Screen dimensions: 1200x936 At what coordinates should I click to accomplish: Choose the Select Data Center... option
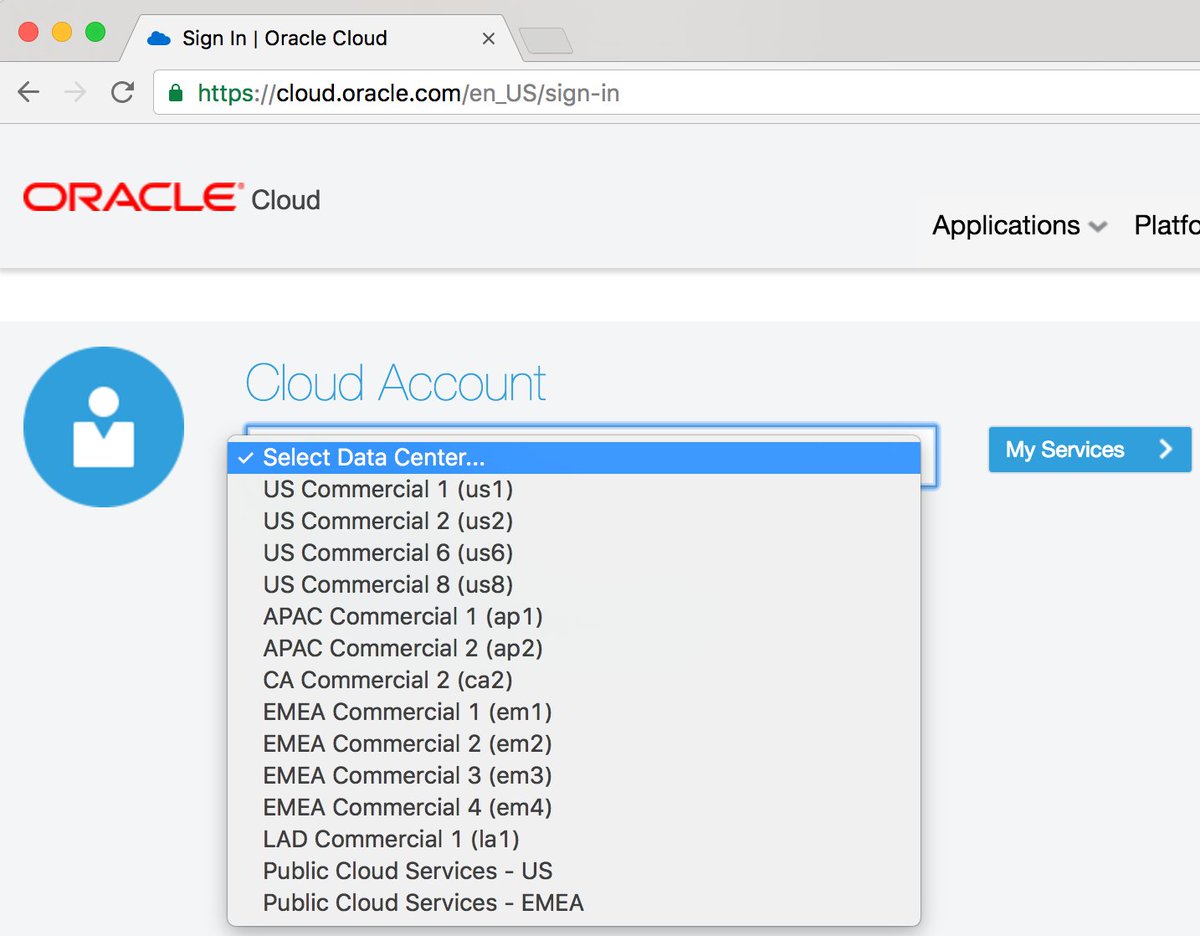coord(574,458)
